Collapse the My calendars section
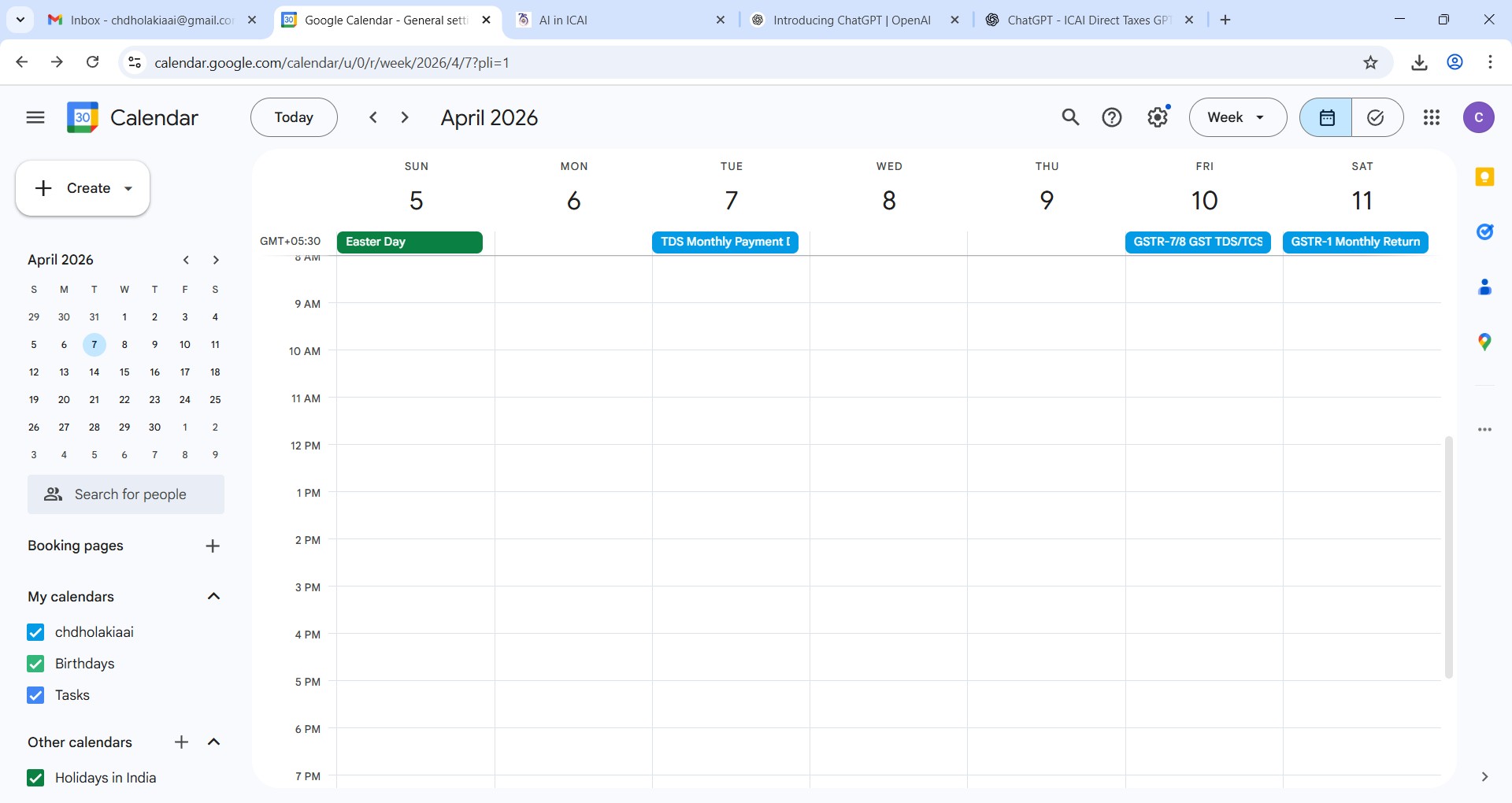Screen dimensions: 1512x803 [x=213, y=597]
